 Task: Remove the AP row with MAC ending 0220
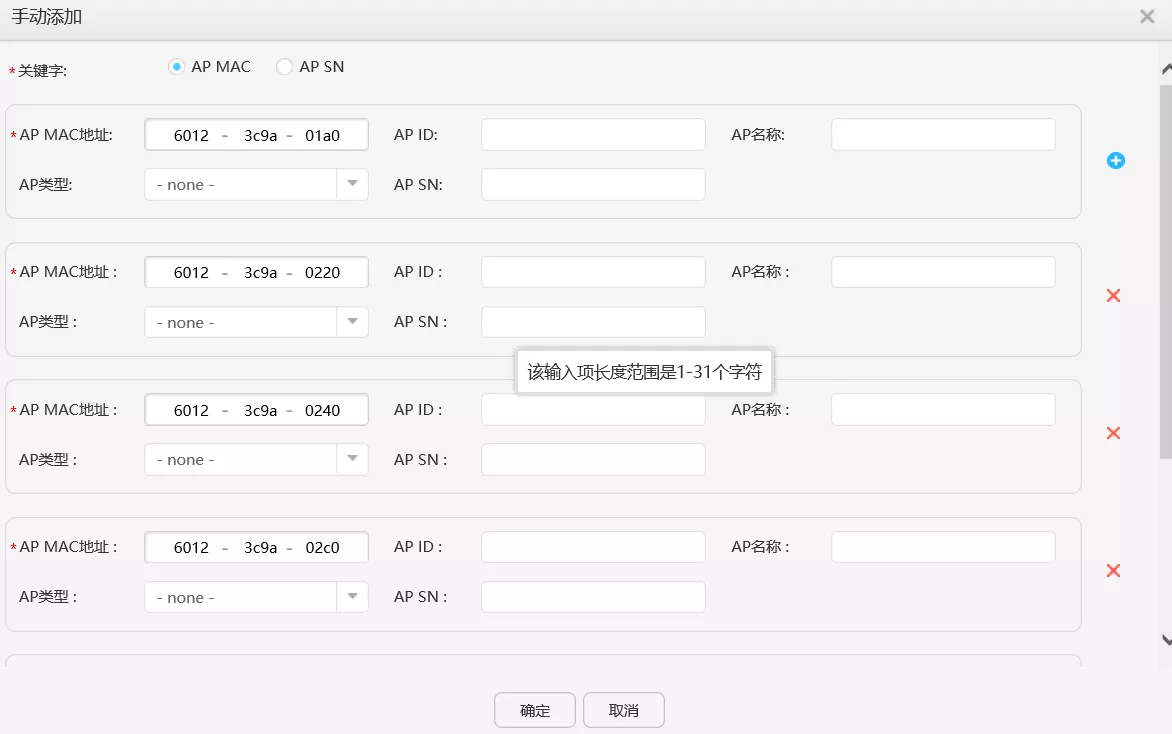coord(1113,296)
